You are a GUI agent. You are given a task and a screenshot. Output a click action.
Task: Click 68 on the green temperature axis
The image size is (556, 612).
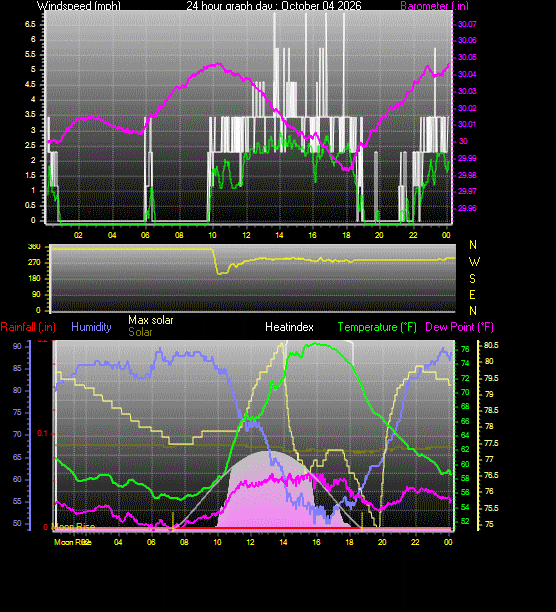(465, 406)
